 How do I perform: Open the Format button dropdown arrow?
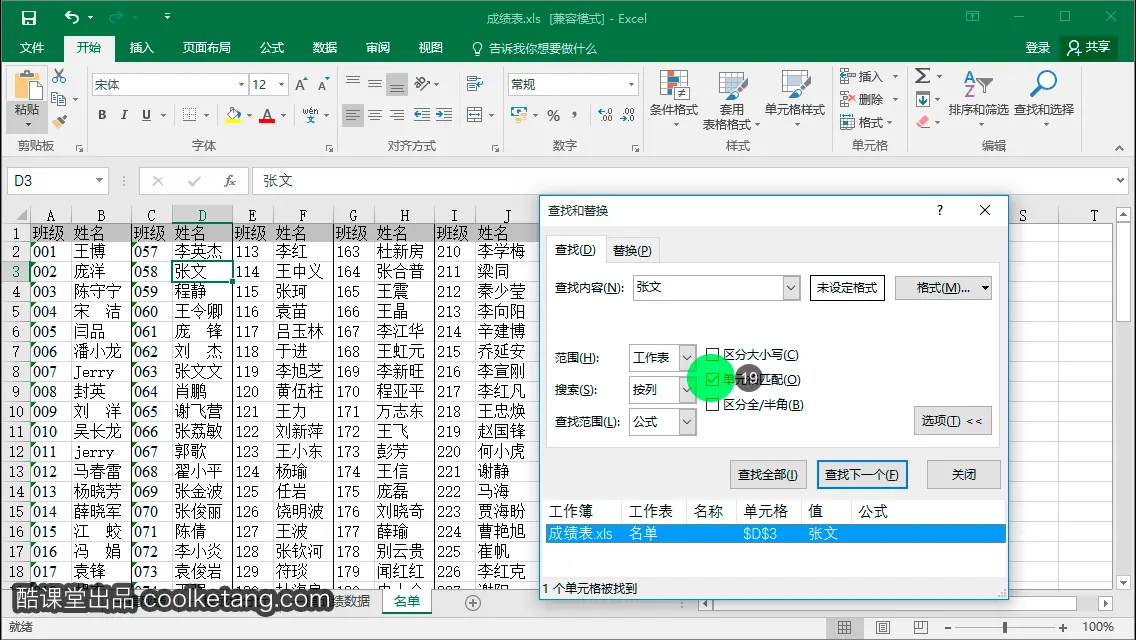tap(985, 288)
